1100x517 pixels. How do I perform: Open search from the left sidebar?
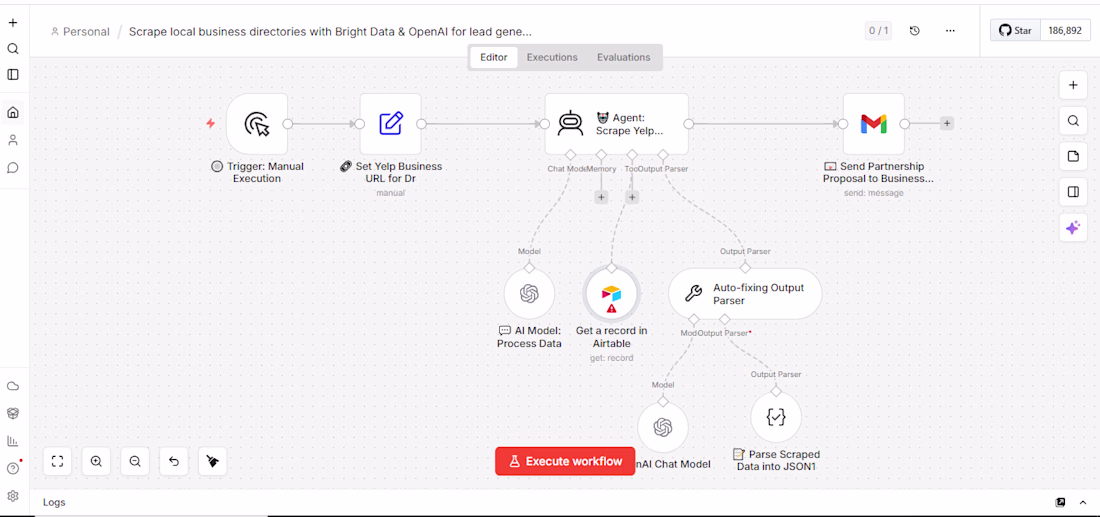point(13,48)
